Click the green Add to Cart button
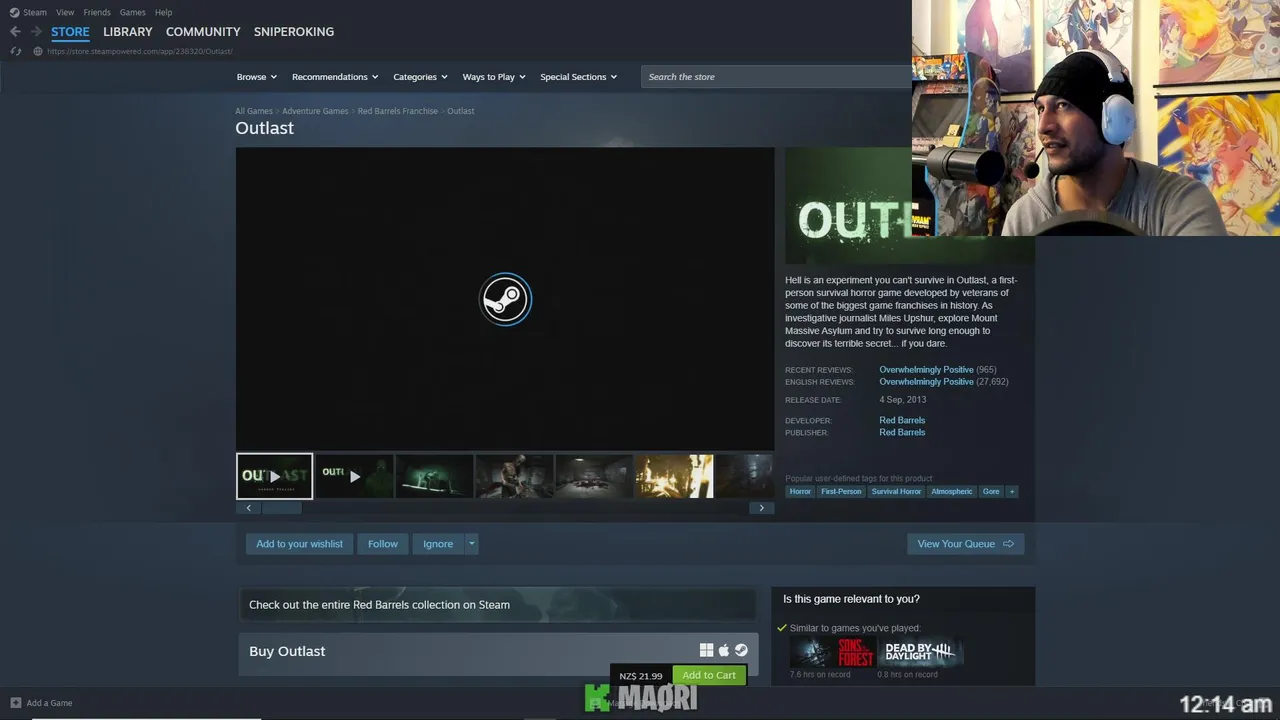The image size is (1280, 720). pos(709,675)
